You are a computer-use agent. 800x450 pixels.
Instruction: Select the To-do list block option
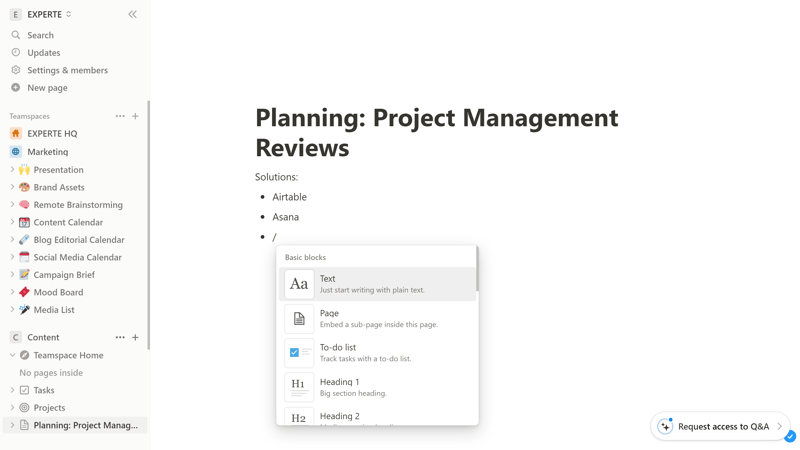coord(377,353)
